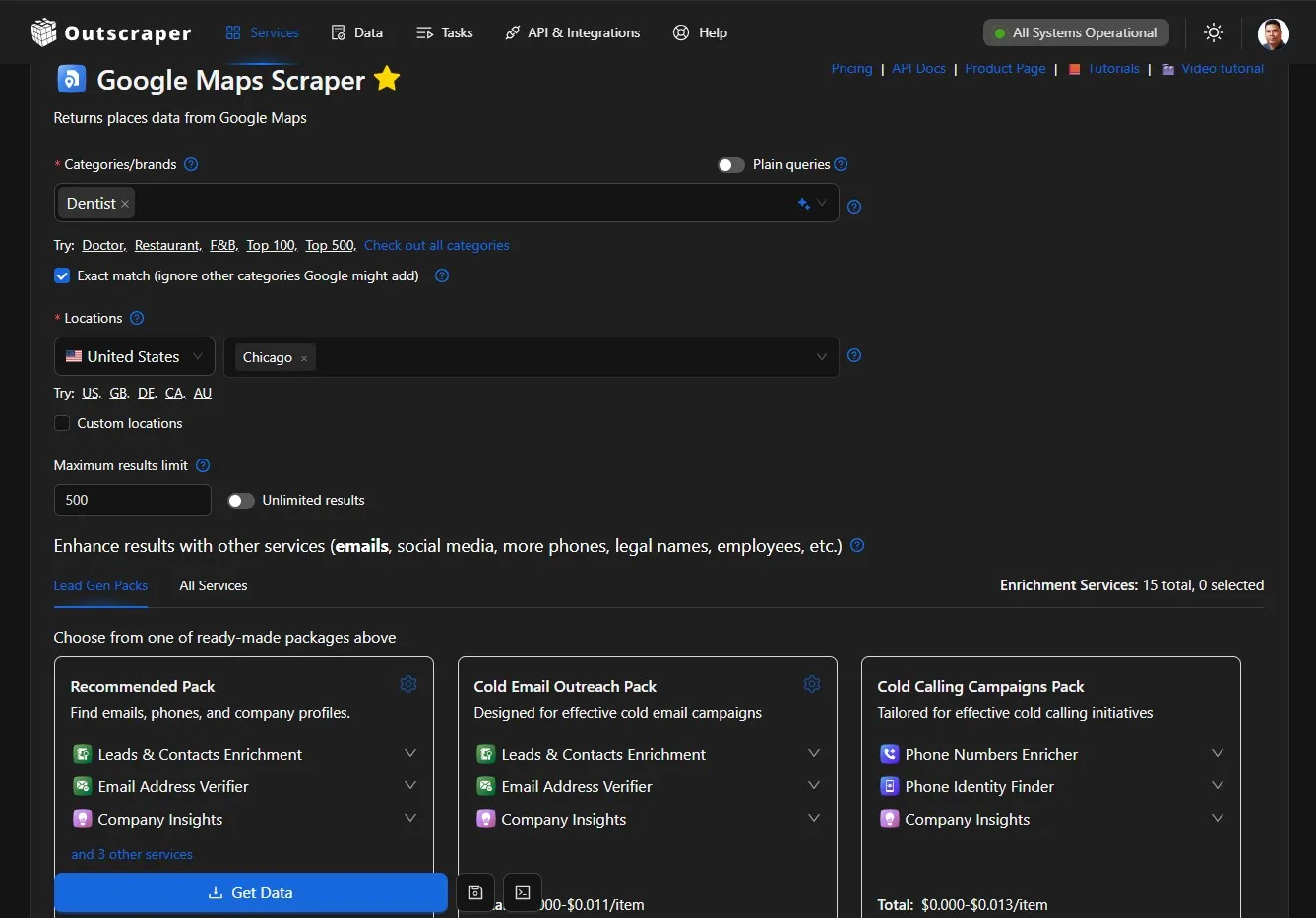Click the terminal icon button beside Get Data

(x=523, y=892)
